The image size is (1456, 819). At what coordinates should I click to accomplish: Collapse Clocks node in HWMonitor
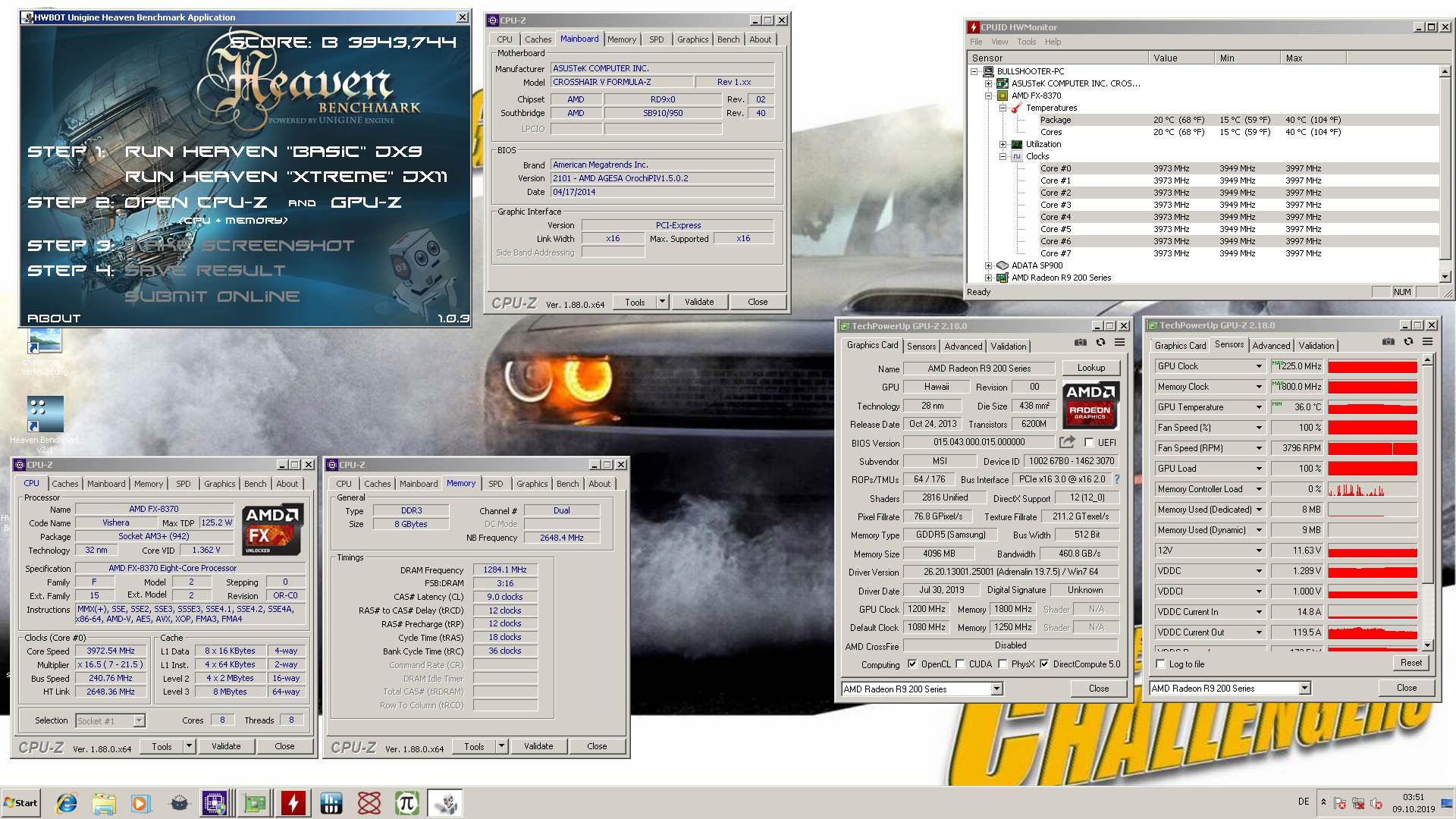pyautogui.click(x=1003, y=156)
